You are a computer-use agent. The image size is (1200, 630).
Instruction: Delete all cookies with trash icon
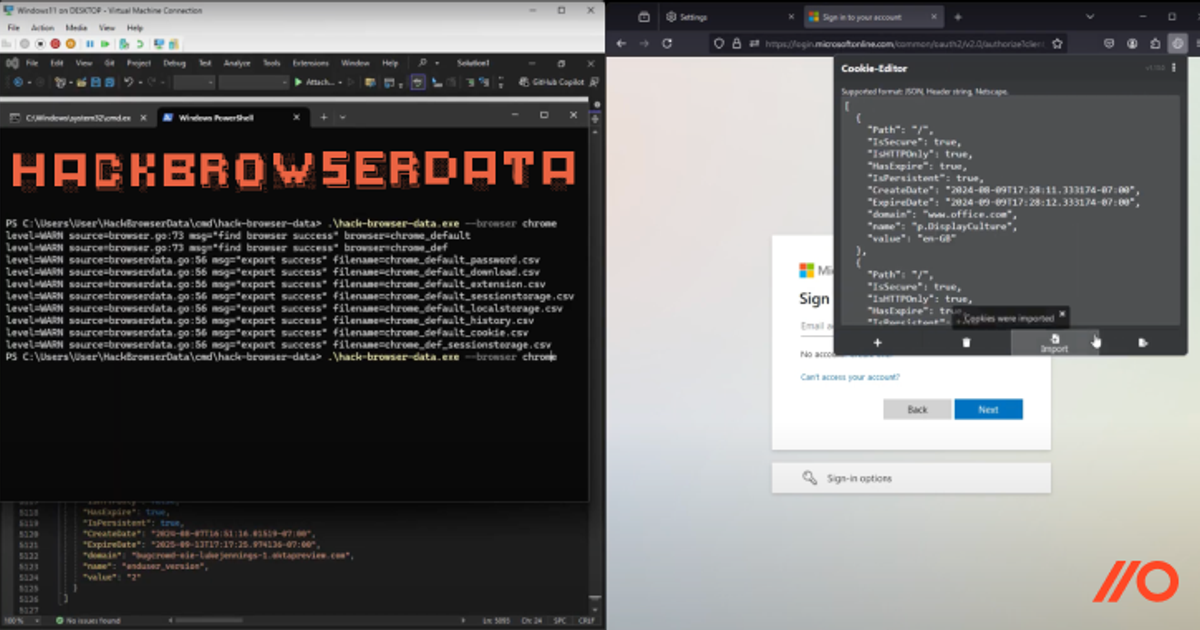tap(966, 343)
